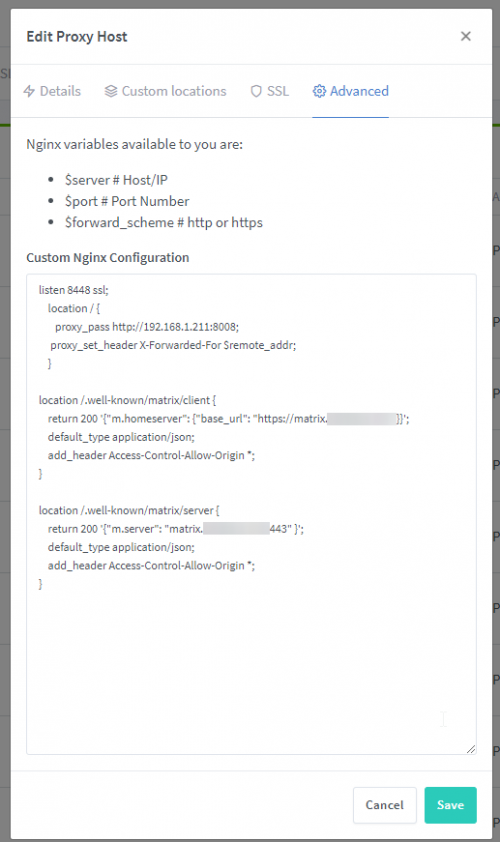This screenshot has height=842, width=500.
Task: Click the 'location / {' line
Action: click(74, 308)
